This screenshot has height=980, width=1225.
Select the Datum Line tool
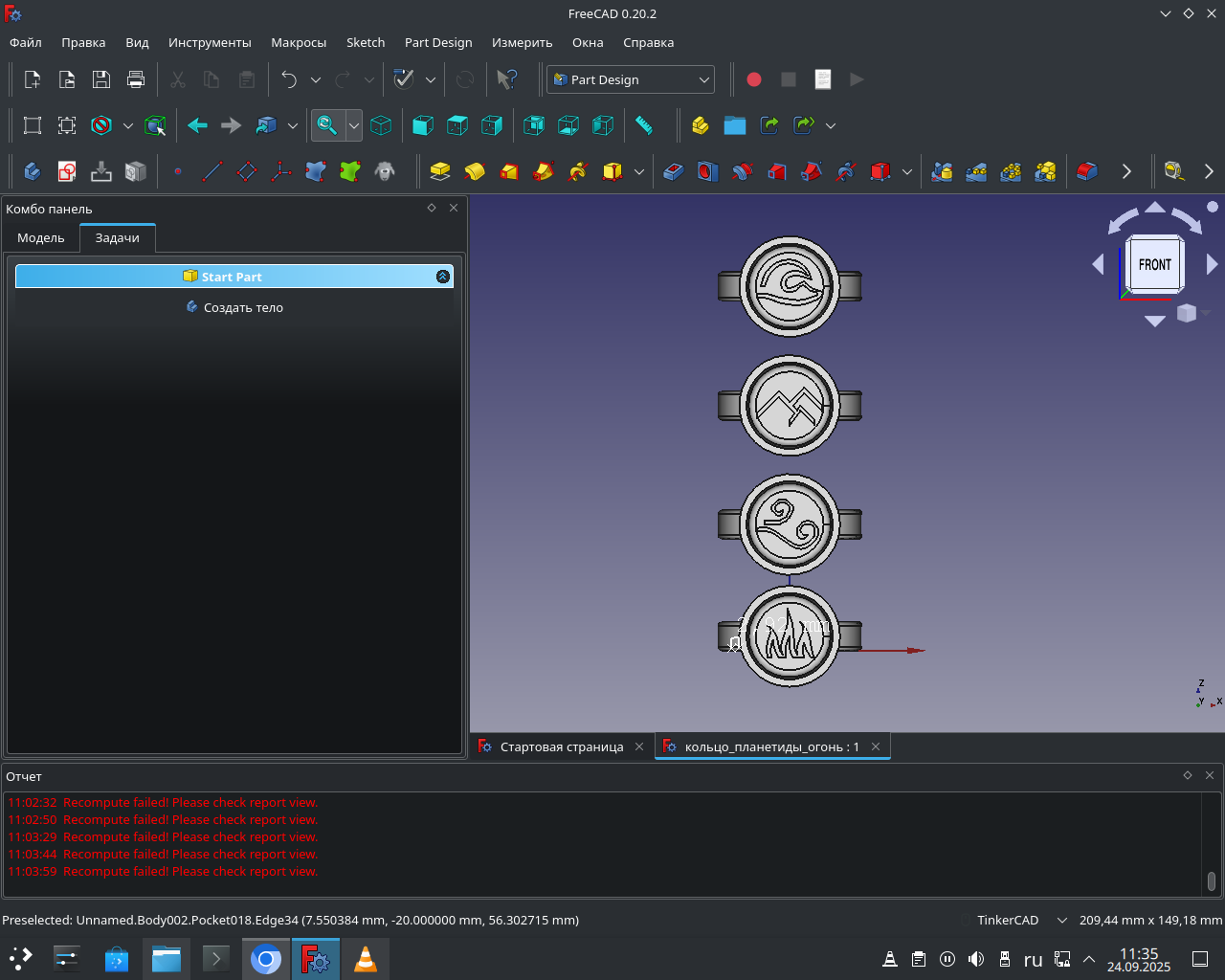212,171
